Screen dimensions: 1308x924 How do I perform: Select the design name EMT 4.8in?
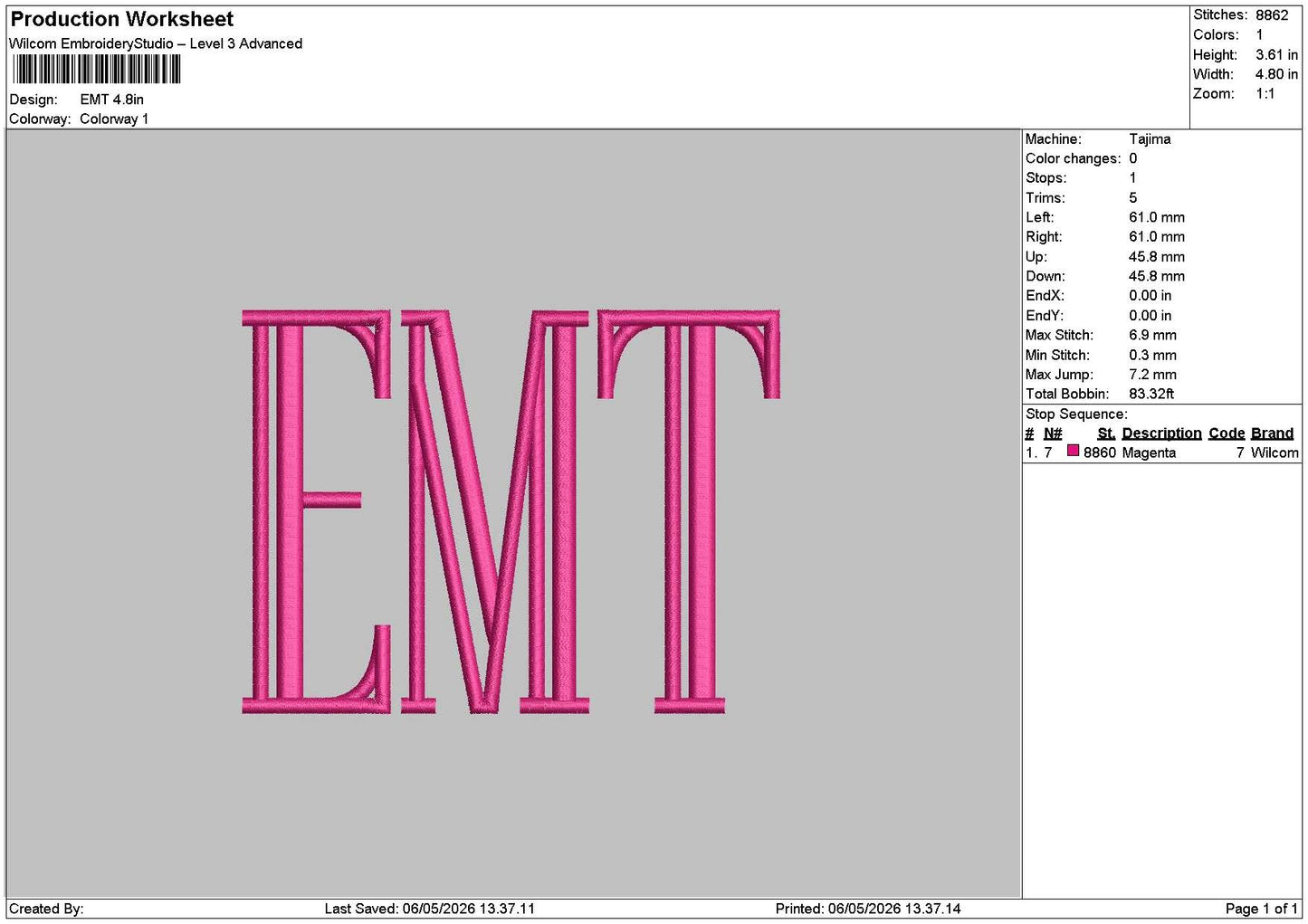pos(112,100)
